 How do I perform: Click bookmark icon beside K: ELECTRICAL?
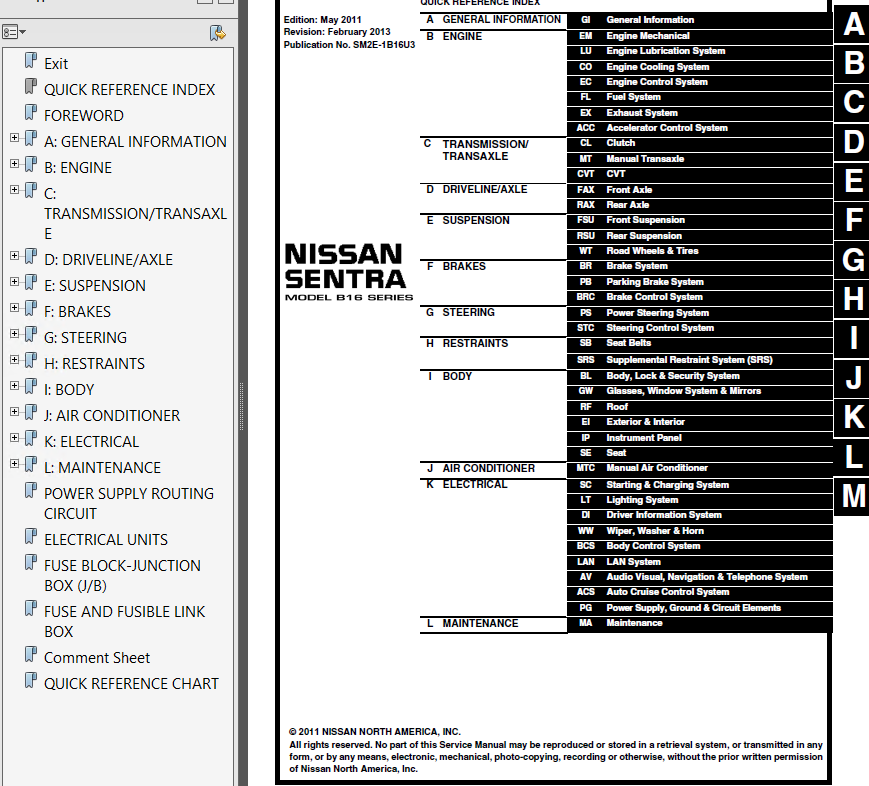point(31,439)
